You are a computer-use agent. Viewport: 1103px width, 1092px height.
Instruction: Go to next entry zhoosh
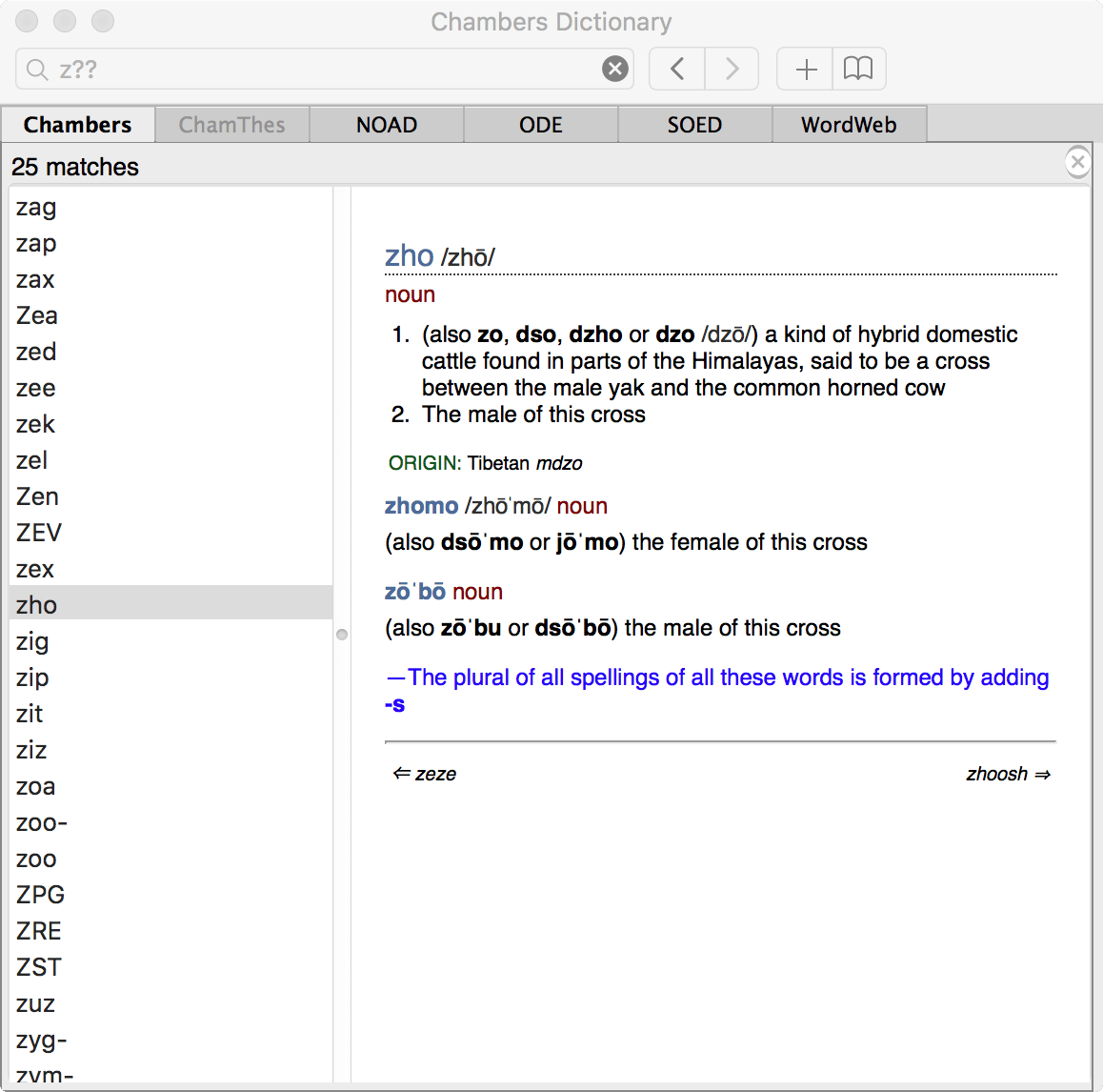click(x=1008, y=774)
